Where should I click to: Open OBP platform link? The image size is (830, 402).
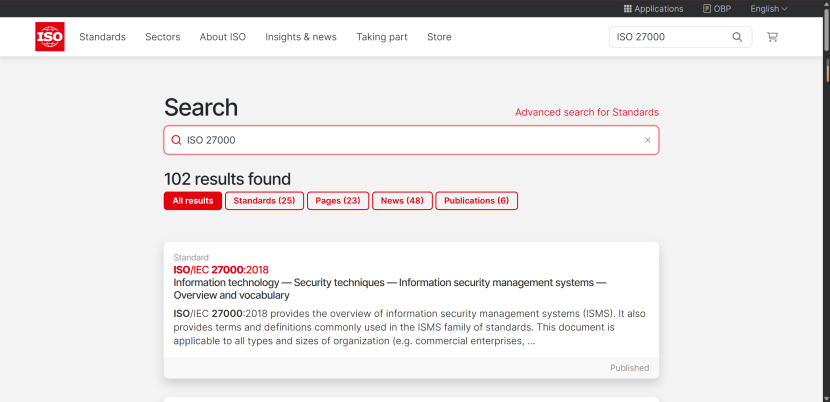pyautogui.click(x=717, y=9)
